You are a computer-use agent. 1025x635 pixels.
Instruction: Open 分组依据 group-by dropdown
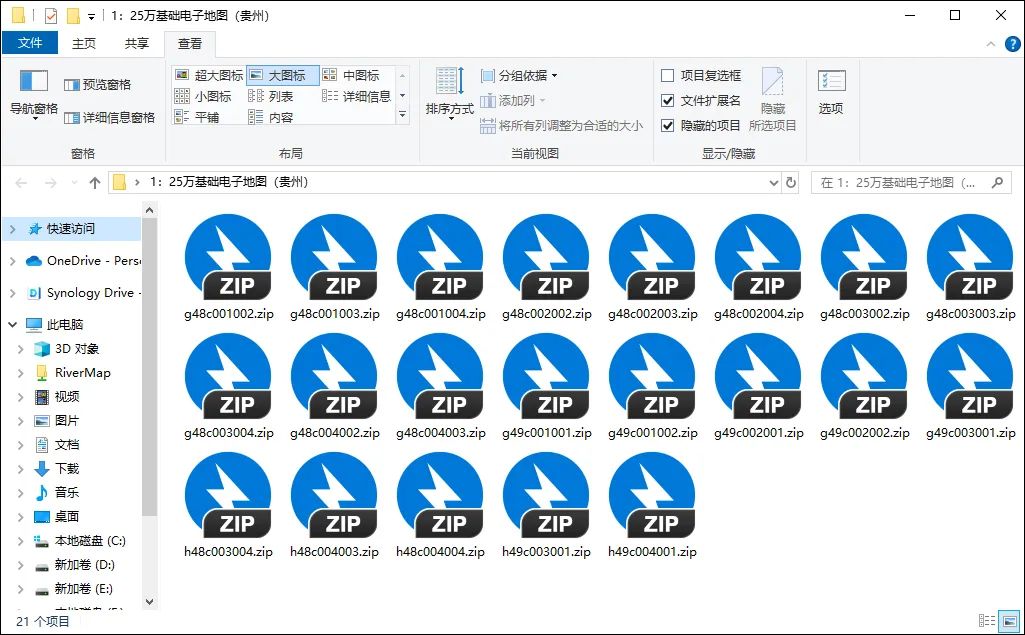point(519,76)
